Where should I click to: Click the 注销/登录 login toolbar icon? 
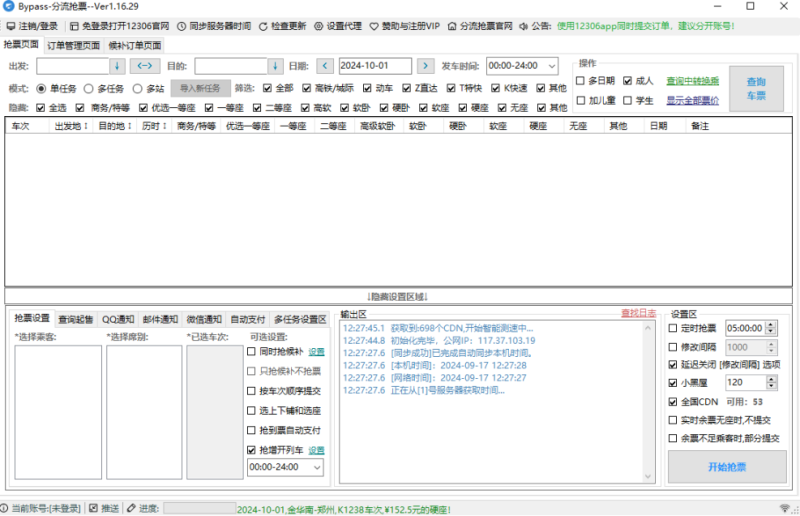pos(10,25)
